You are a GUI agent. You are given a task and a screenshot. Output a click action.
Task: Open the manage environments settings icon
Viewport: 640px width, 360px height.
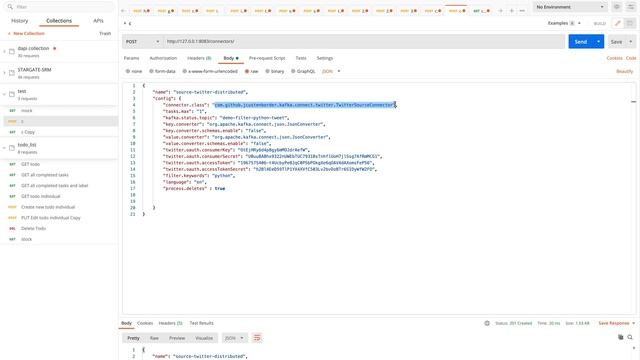(631, 7)
